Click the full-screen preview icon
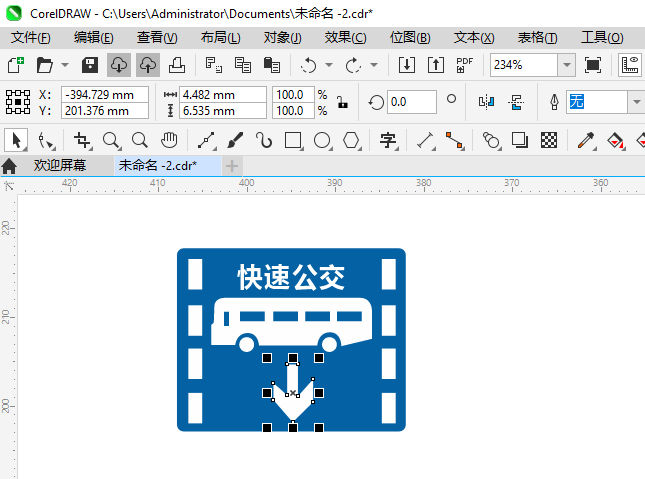 point(593,65)
